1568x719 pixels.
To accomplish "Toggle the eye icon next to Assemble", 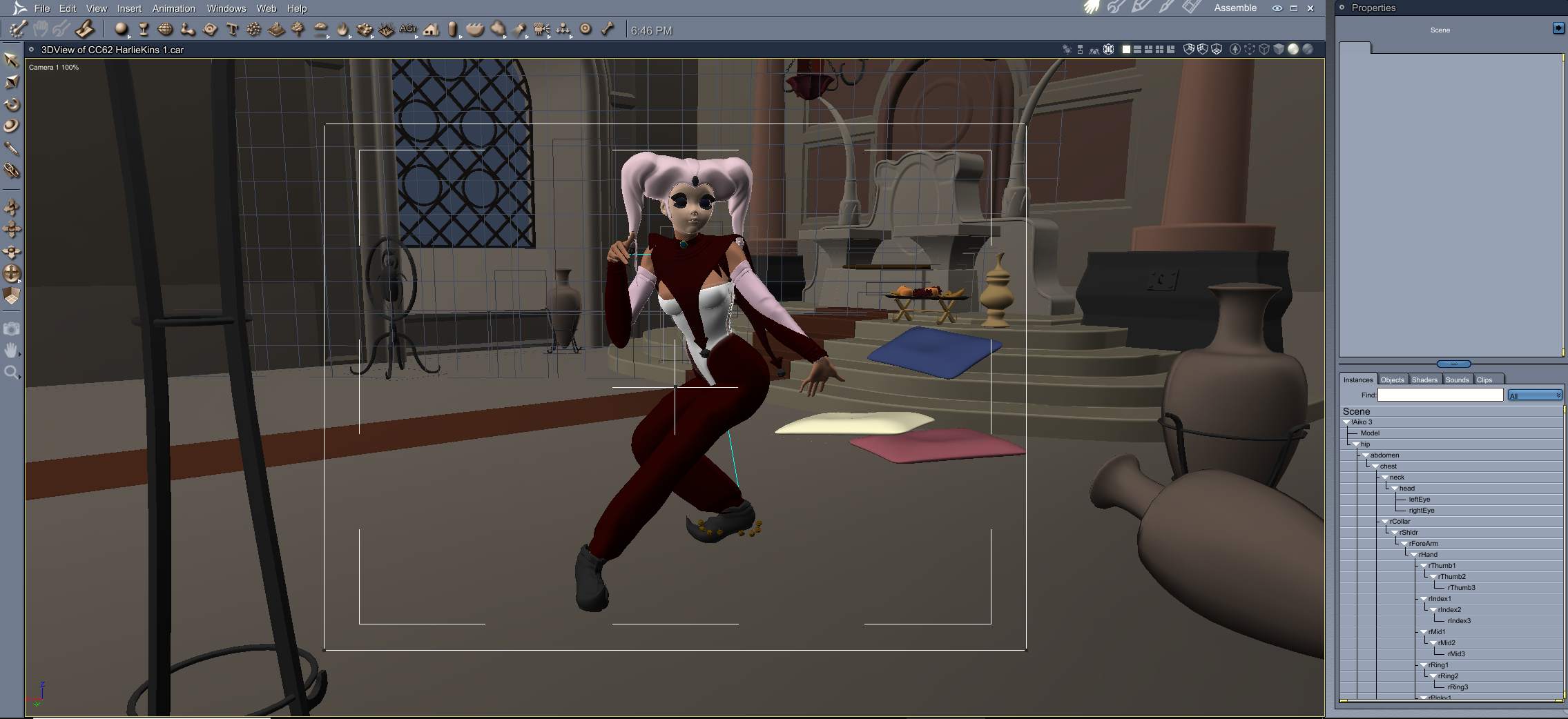I will (x=1277, y=8).
